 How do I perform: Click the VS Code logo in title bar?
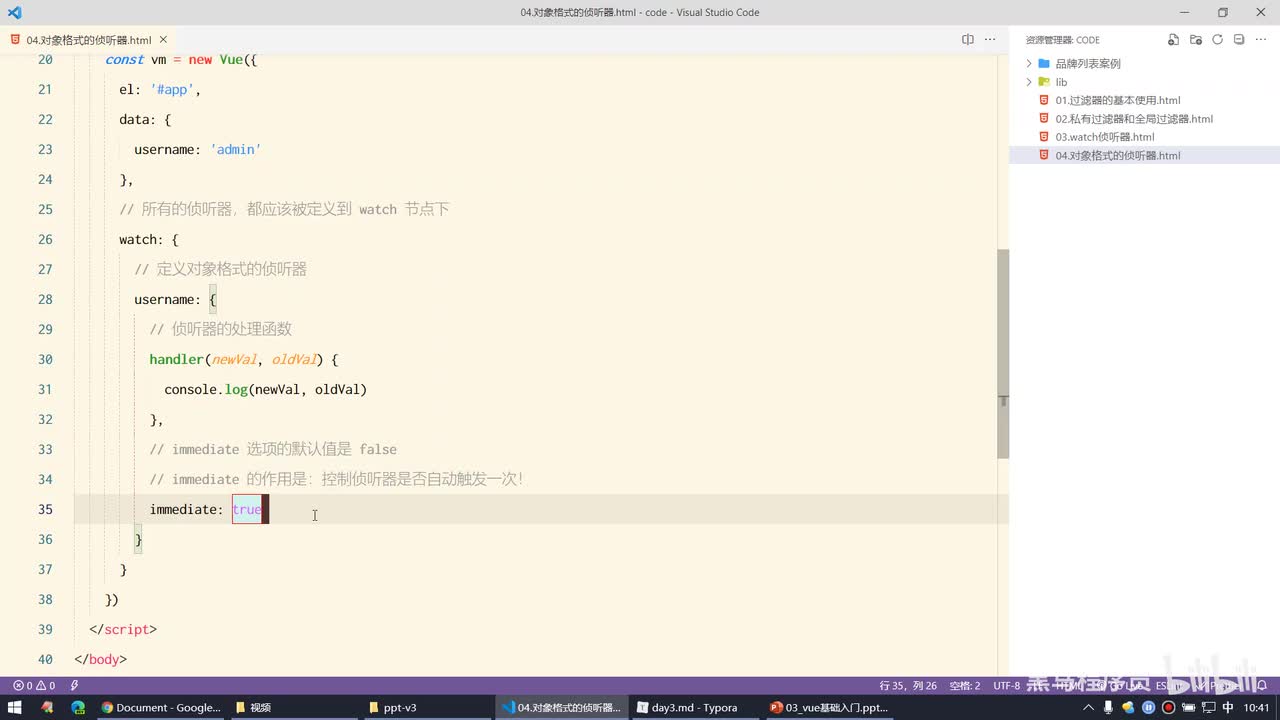click(x=14, y=12)
